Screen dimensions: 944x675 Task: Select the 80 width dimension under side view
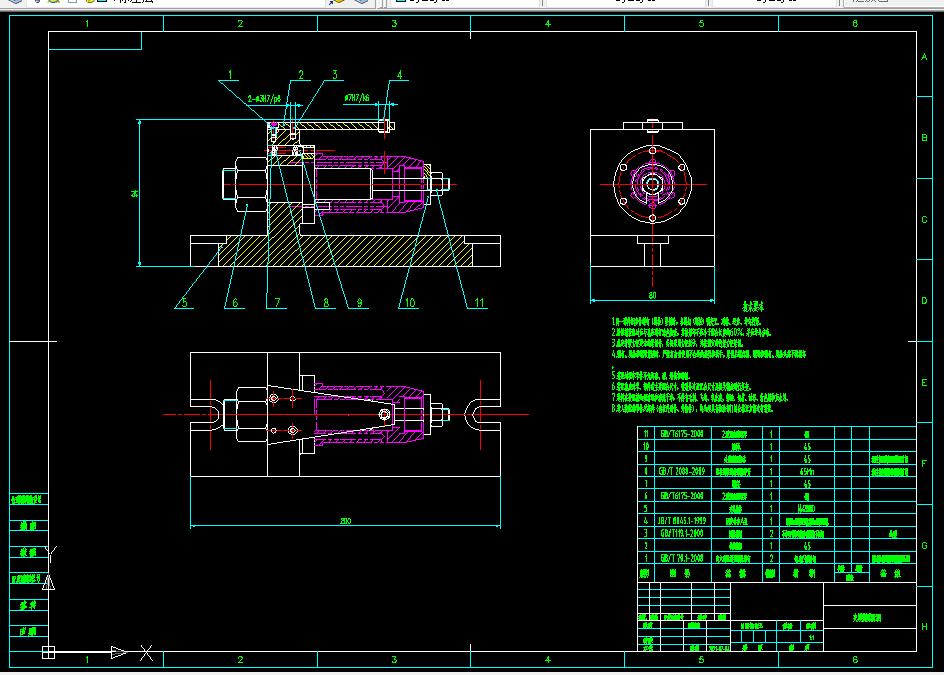pyautogui.click(x=652, y=295)
